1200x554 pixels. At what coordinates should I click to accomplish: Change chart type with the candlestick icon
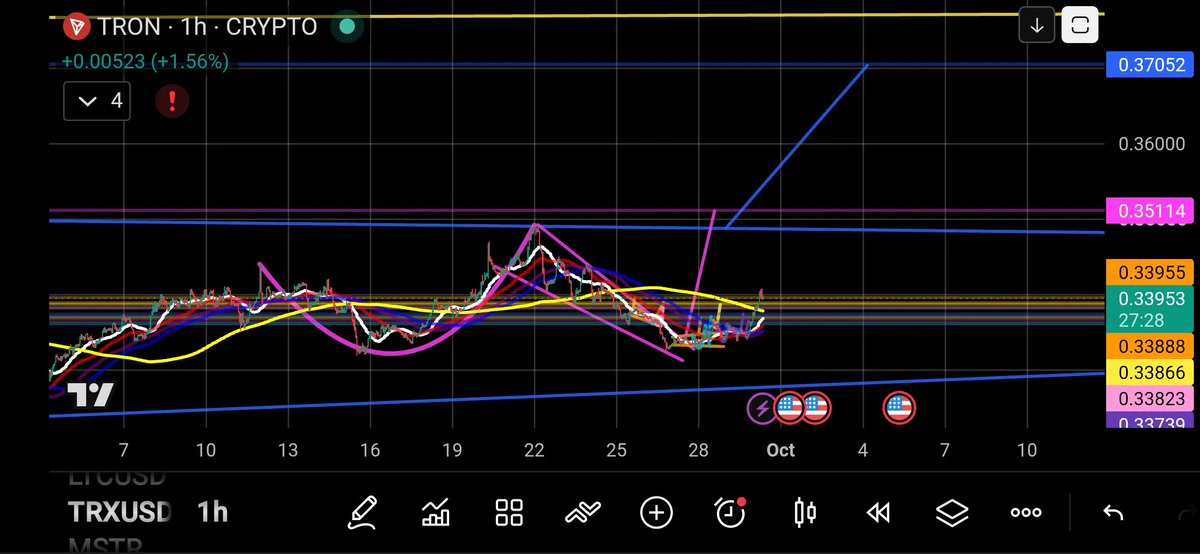(x=804, y=513)
